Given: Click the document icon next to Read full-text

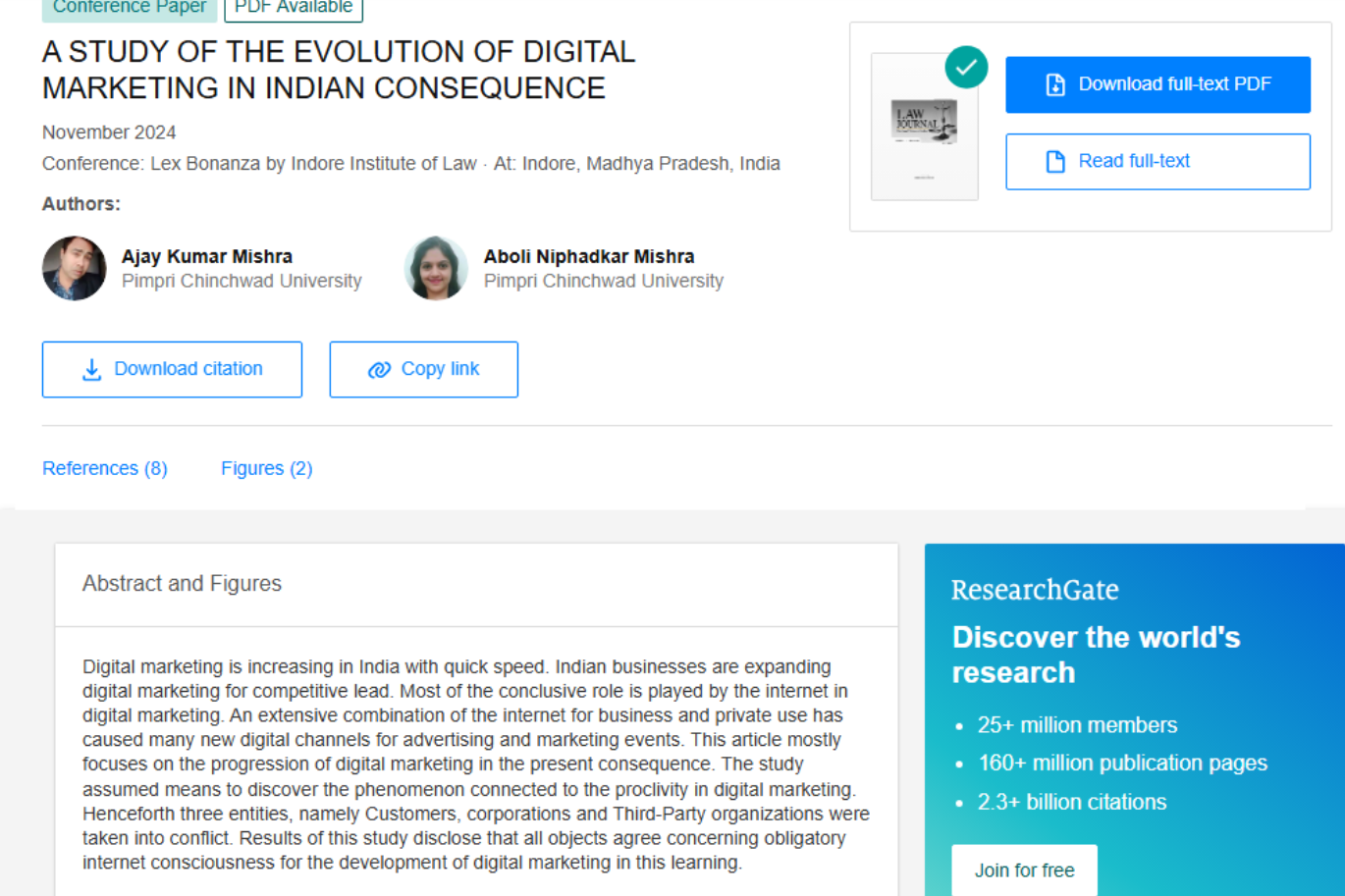Looking at the screenshot, I should pos(1056,161).
